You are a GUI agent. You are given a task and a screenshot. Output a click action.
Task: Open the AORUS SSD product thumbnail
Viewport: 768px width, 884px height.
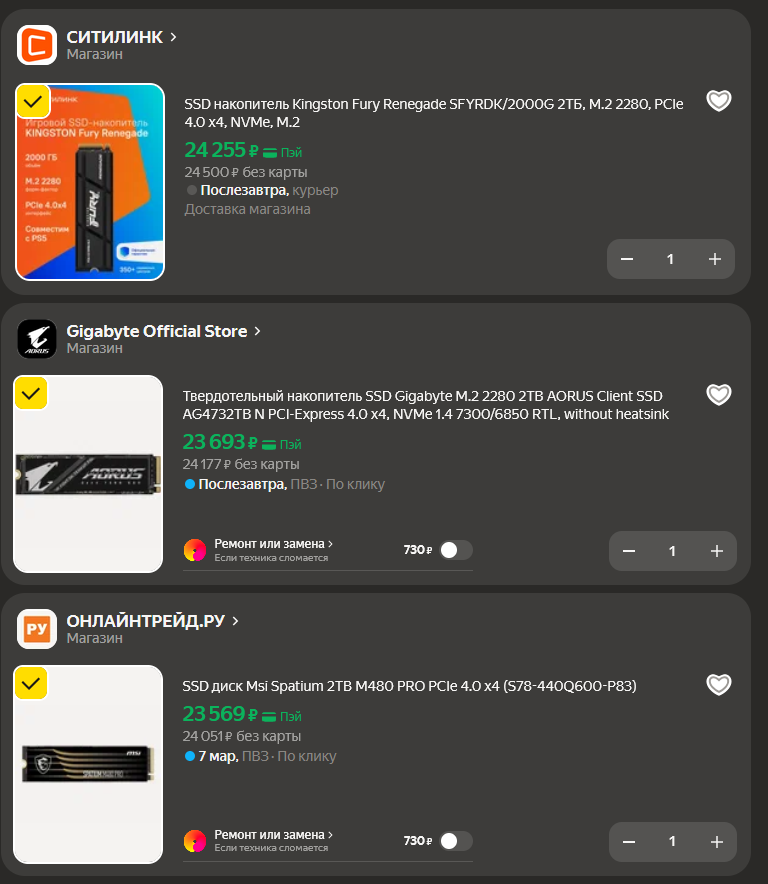click(x=88, y=474)
